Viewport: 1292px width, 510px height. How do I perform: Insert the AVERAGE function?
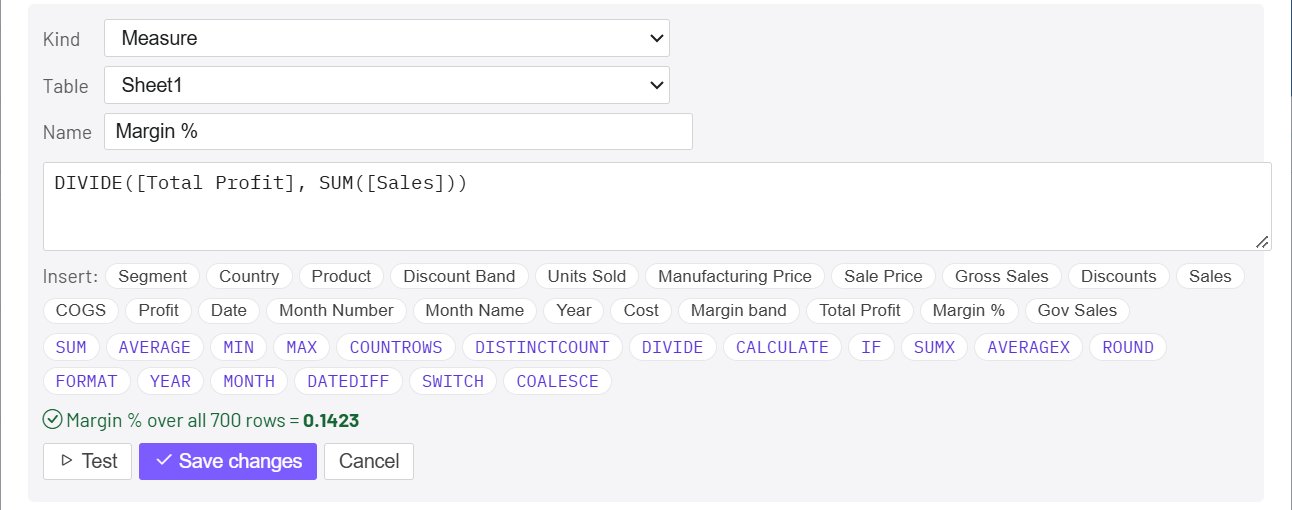tap(154, 347)
